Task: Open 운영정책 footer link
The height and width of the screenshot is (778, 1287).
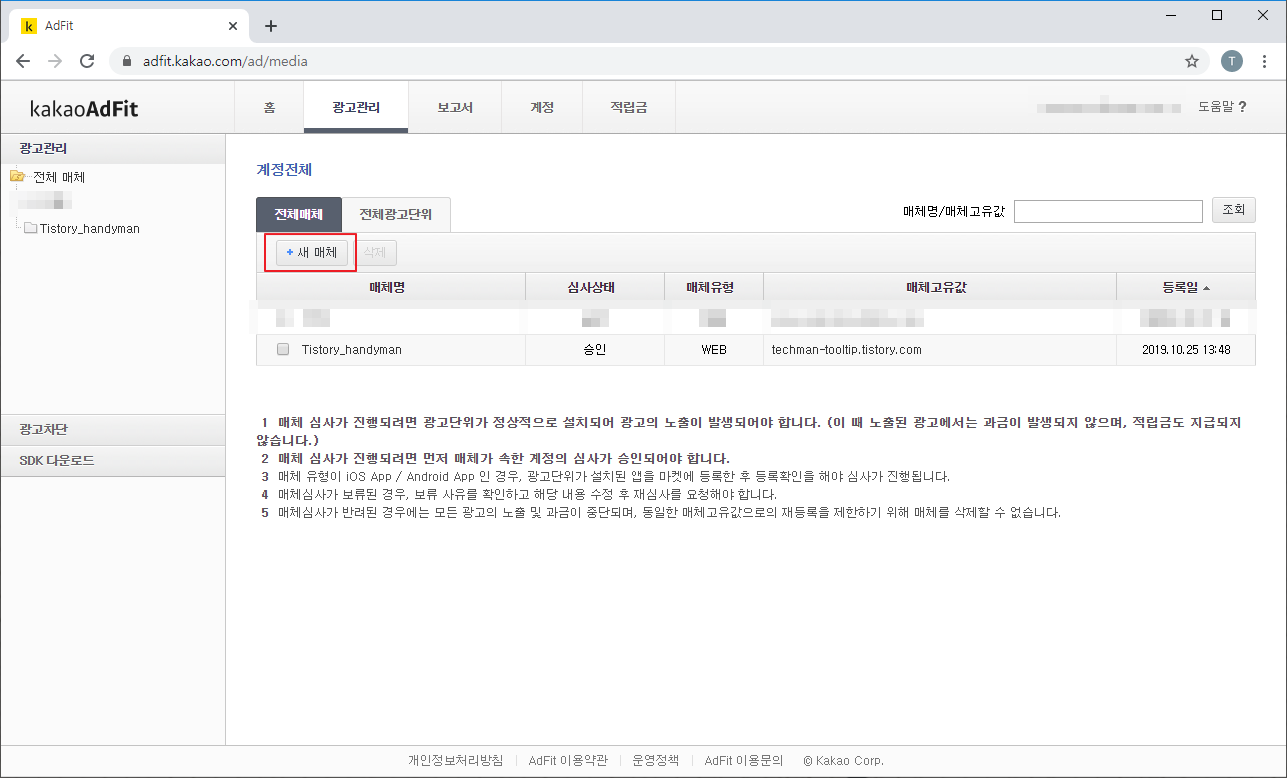Action: (x=656, y=760)
